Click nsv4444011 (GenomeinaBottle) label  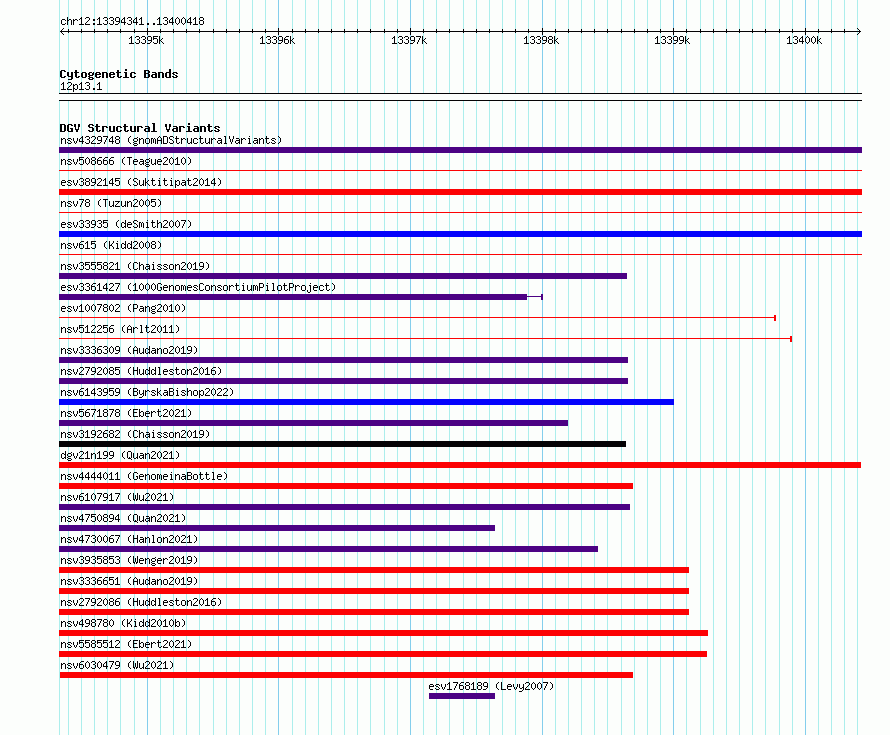[144, 476]
